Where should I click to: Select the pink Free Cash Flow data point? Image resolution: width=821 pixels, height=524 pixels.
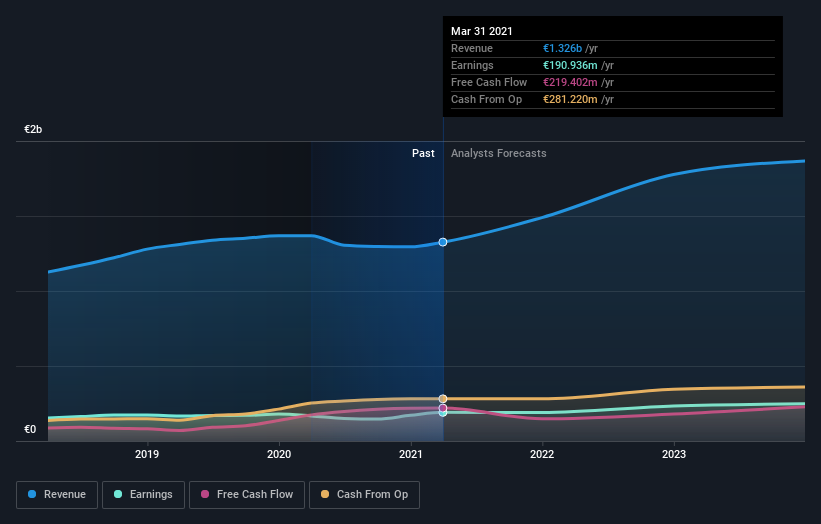pos(443,408)
